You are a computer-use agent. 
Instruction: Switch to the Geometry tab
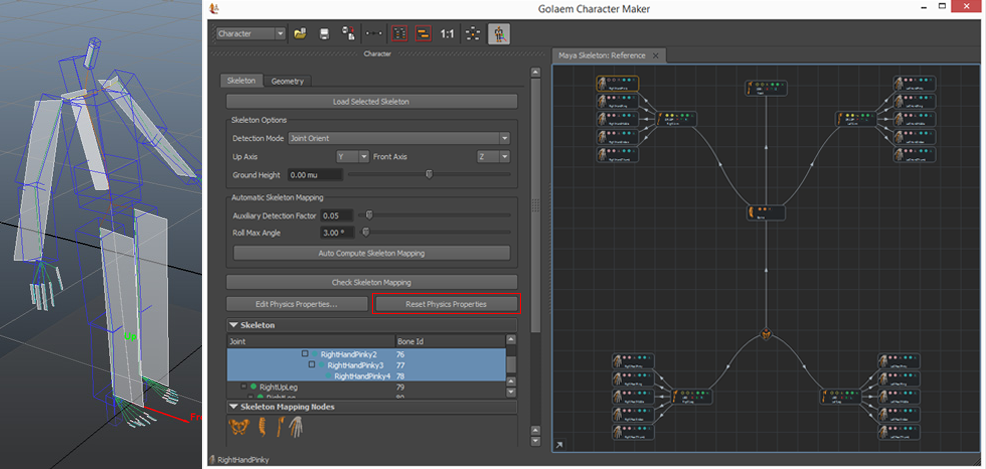click(x=288, y=81)
